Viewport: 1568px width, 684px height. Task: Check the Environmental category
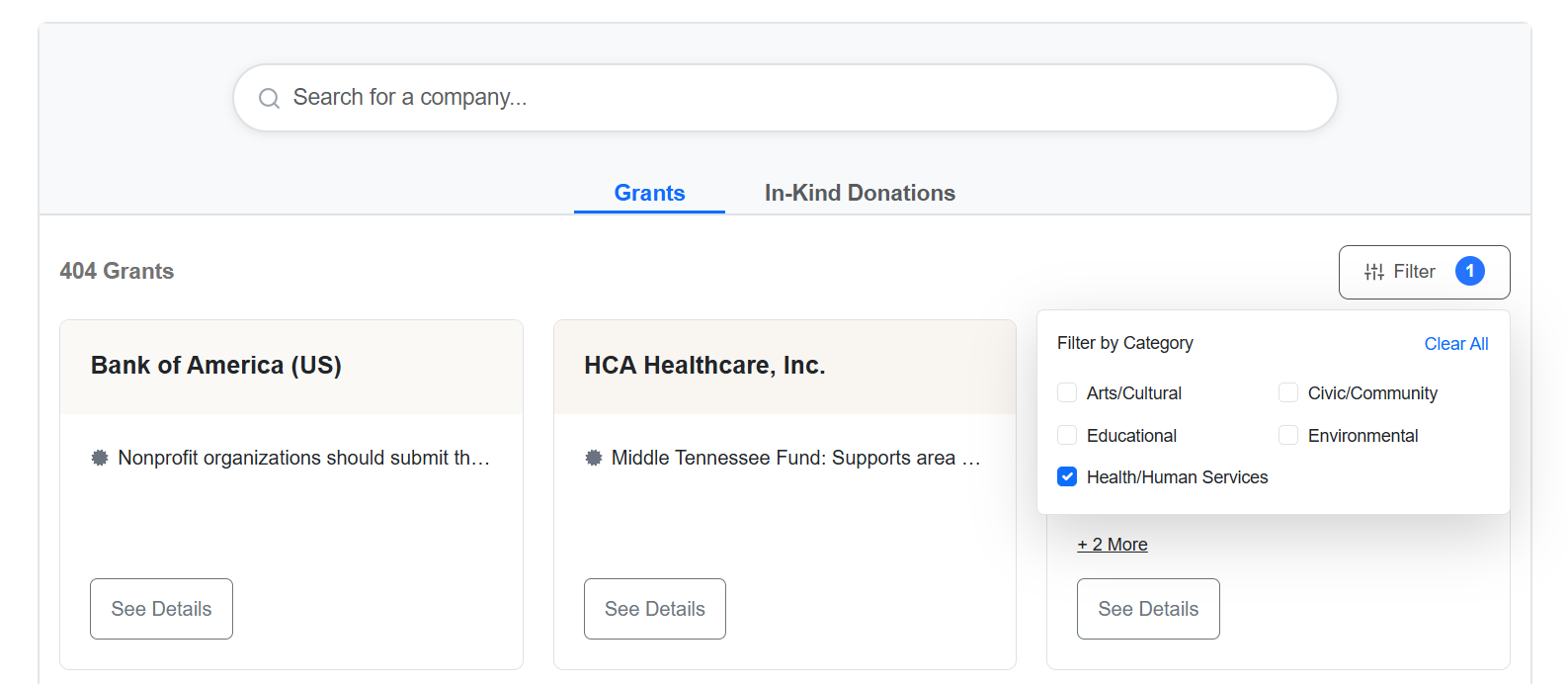coord(1288,435)
